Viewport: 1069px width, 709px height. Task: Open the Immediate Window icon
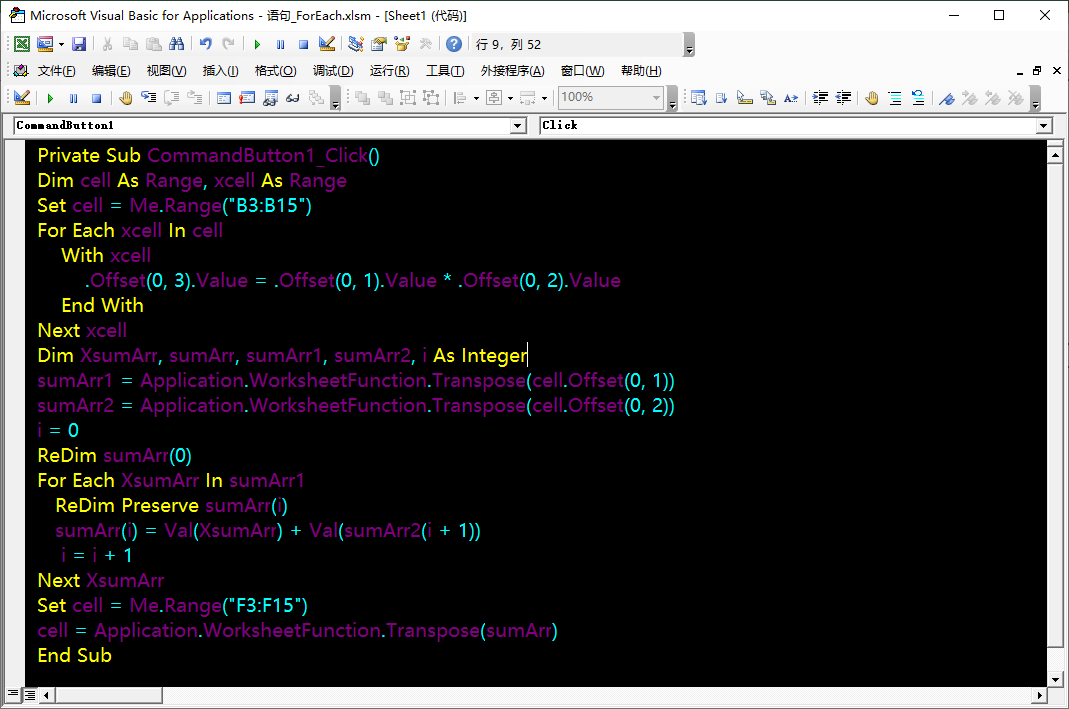coord(247,97)
